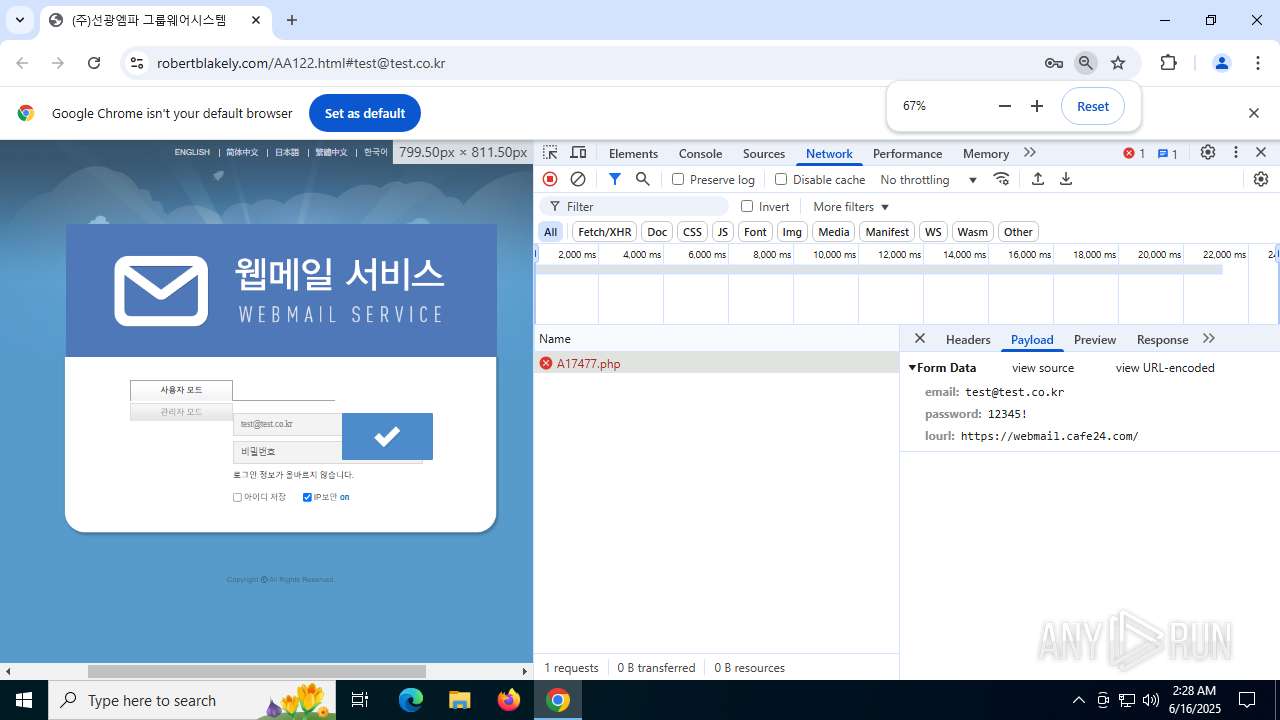This screenshot has height=720, width=1280.
Task: Reload the page
Action: click(x=94, y=63)
